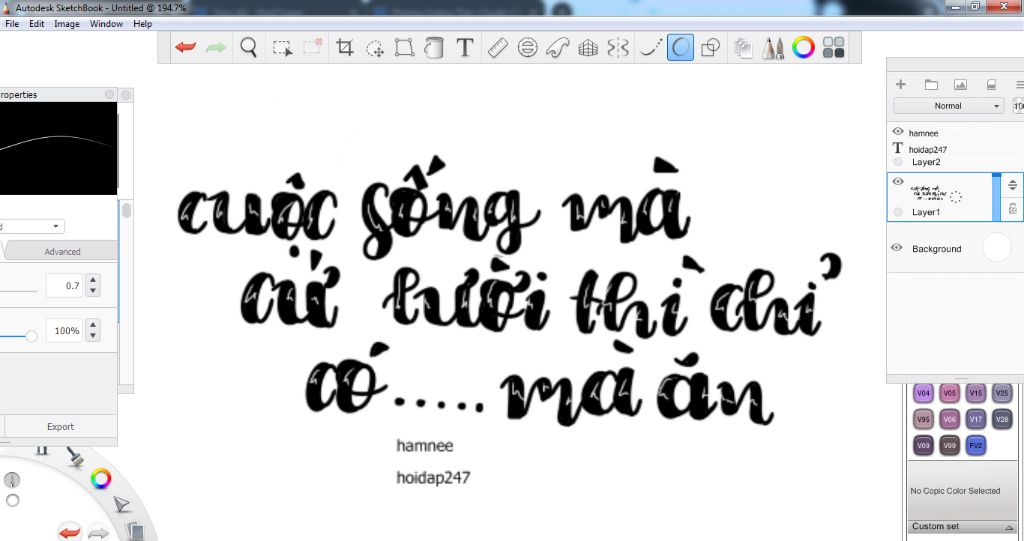Click the Layer1 reorder up-down handle
This screenshot has width=1024, height=541.
1012,185
